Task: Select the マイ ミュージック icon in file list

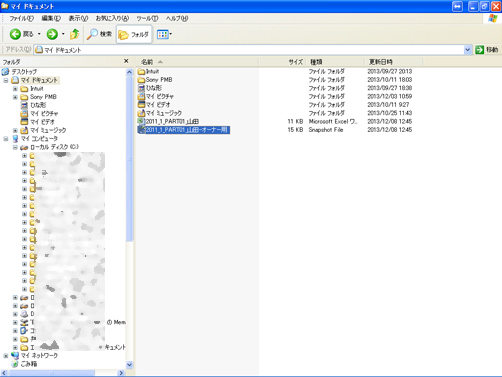Action: tap(141, 113)
